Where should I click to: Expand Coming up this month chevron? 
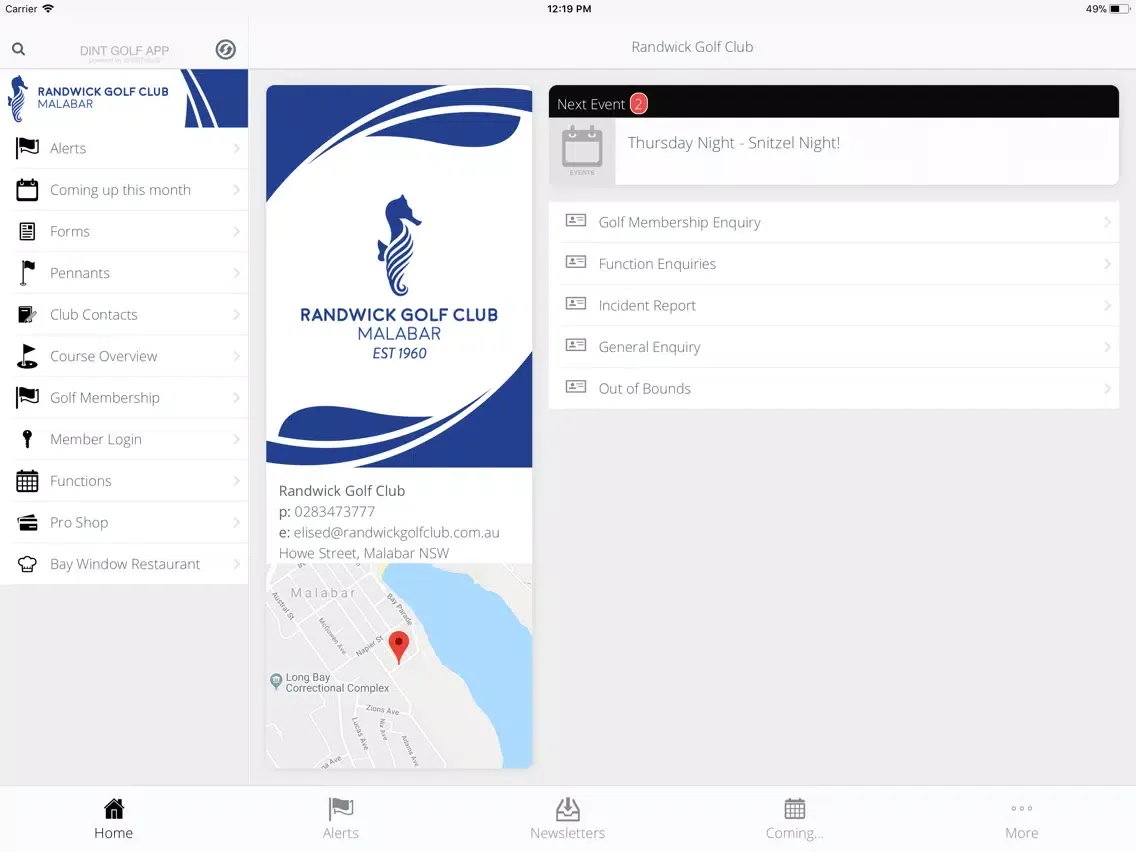click(236, 190)
